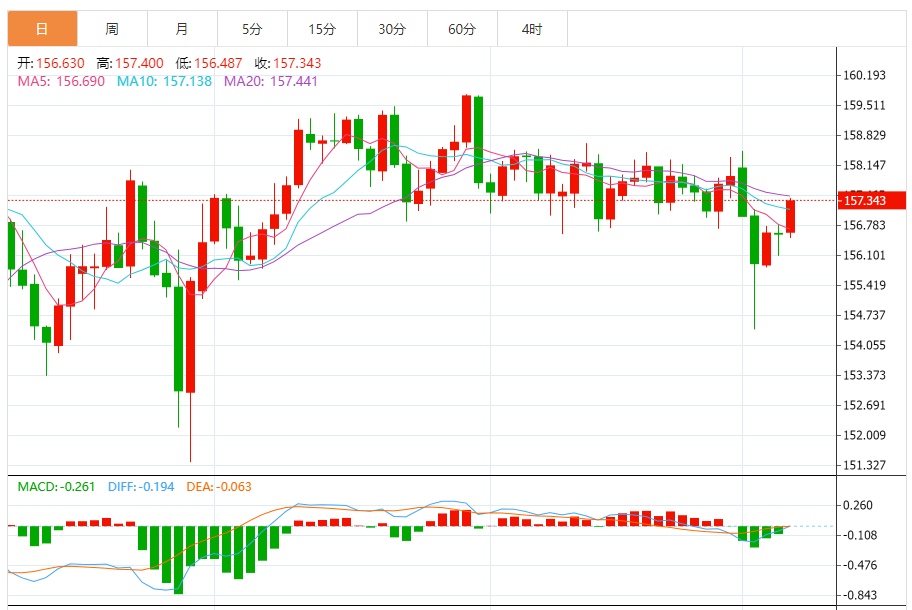Click the 156.783 price axis label
This screenshot has width=912, height=610.
[x=864, y=225]
